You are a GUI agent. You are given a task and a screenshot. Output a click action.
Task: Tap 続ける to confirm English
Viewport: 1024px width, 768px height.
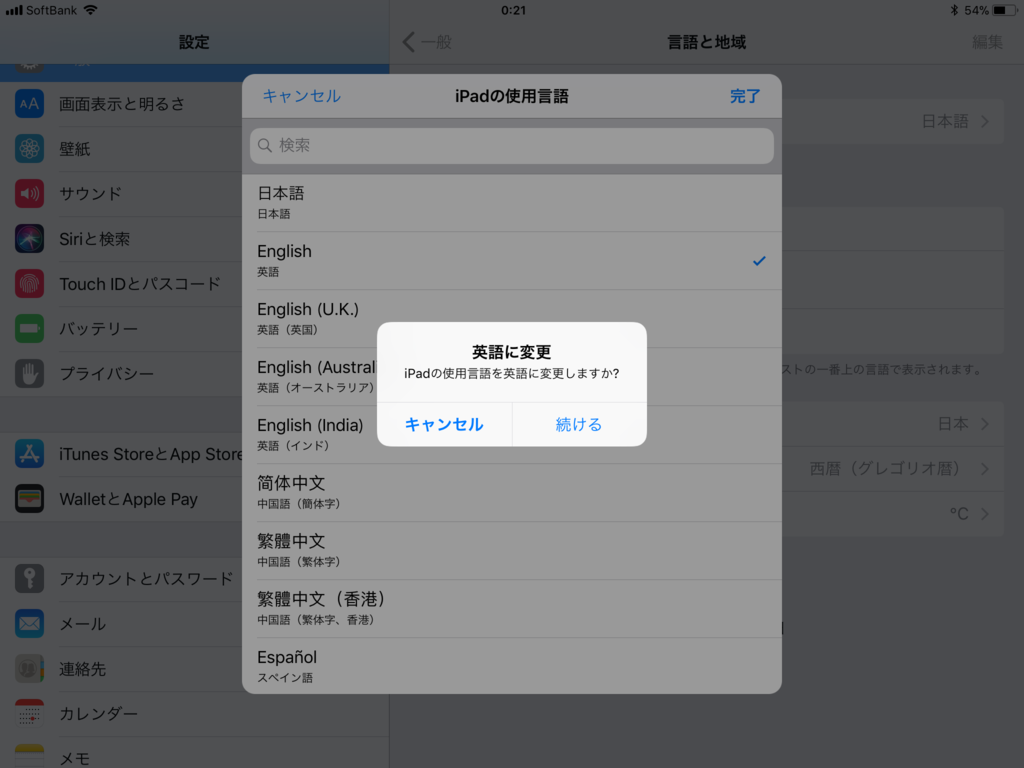point(579,424)
